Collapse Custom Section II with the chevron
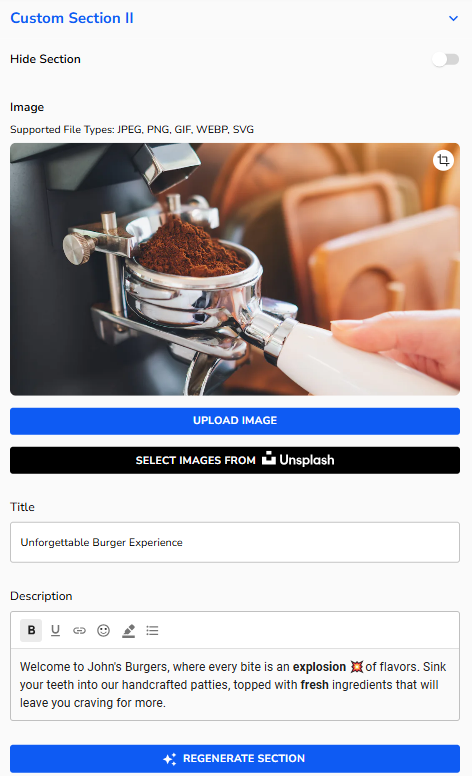 (x=453, y=18)
